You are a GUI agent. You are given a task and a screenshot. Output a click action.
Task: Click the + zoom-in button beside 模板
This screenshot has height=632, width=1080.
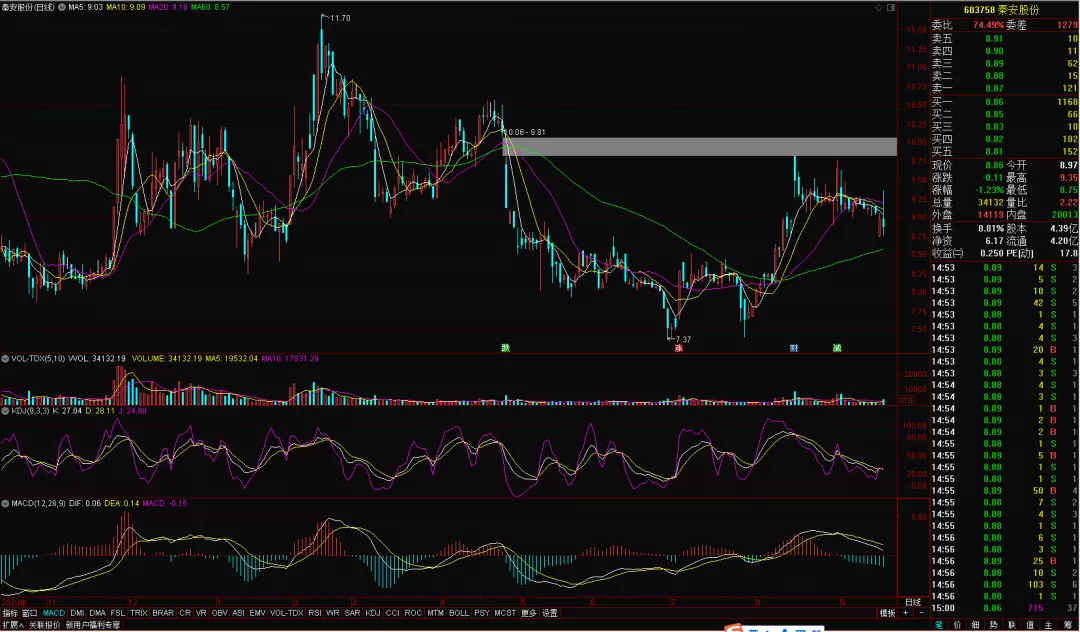click(906, 613)
